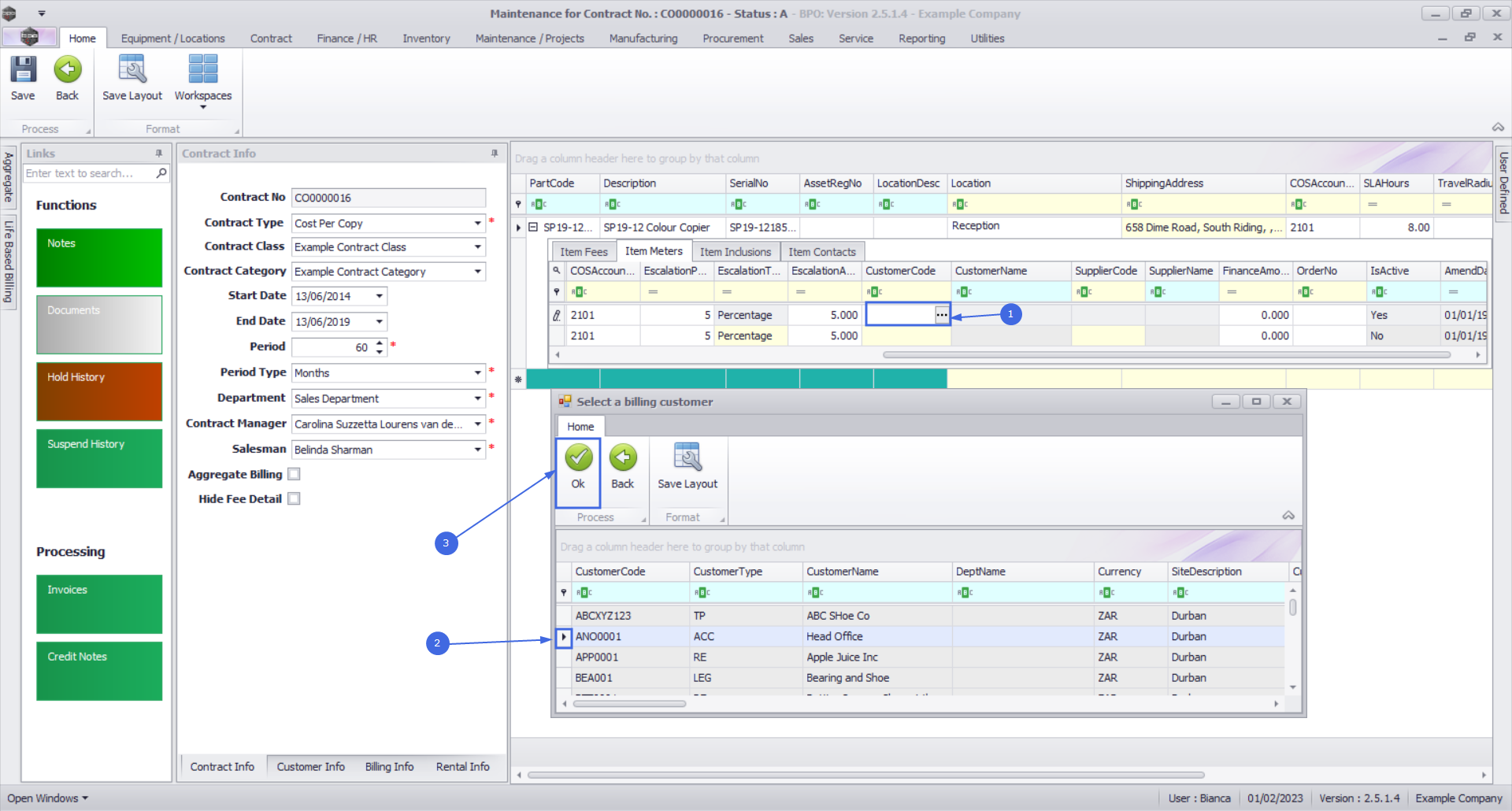This screenshot has height=811, width=1512.
Task: Open the Credit Notes processing tile
Action: coord(99,671)
